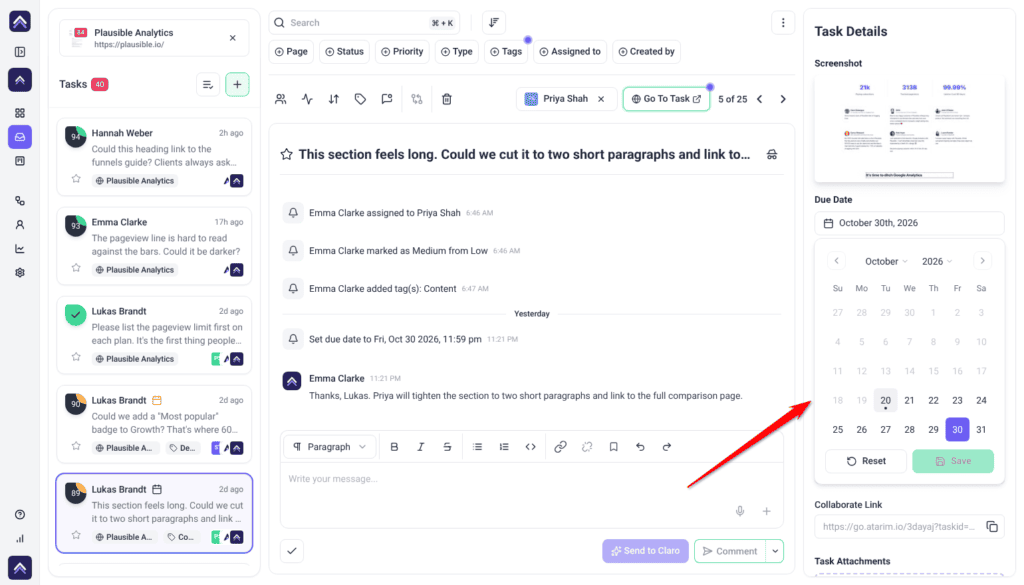The image size is (1024, 585).
Task: Click the status activity pulse icon
Action: click(307, 99)
